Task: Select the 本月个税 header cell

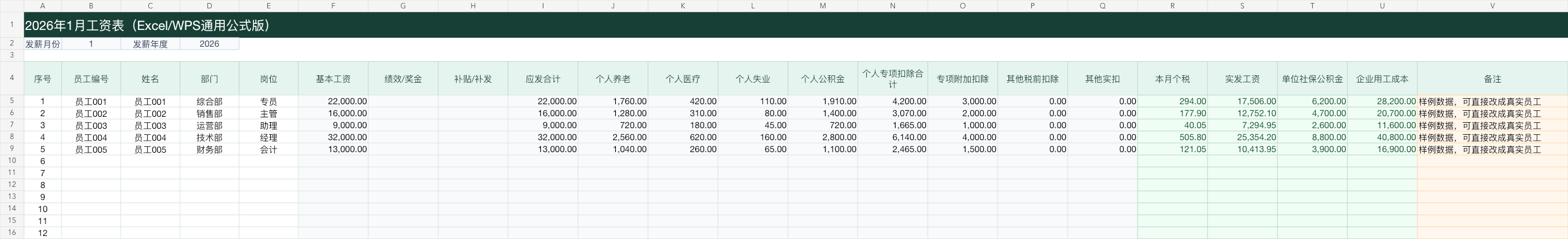Action: coord(1172,78)
